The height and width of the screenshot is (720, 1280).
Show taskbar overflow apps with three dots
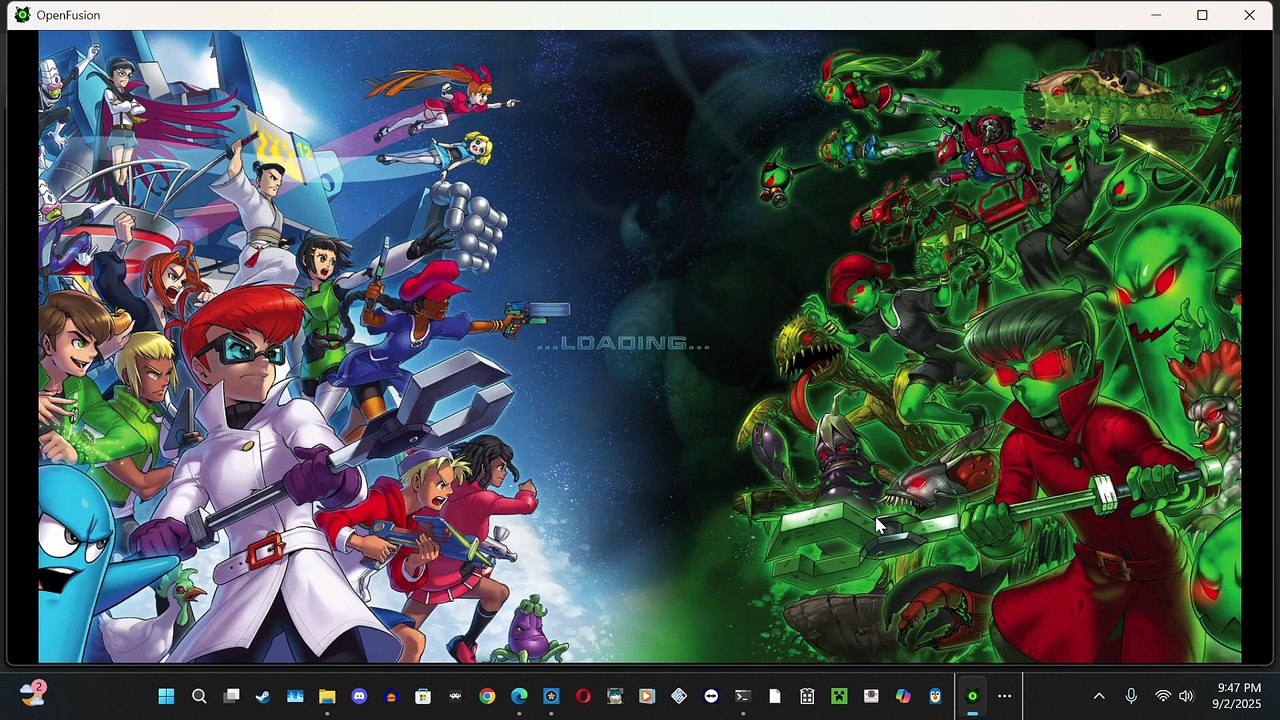(1005, 696)
